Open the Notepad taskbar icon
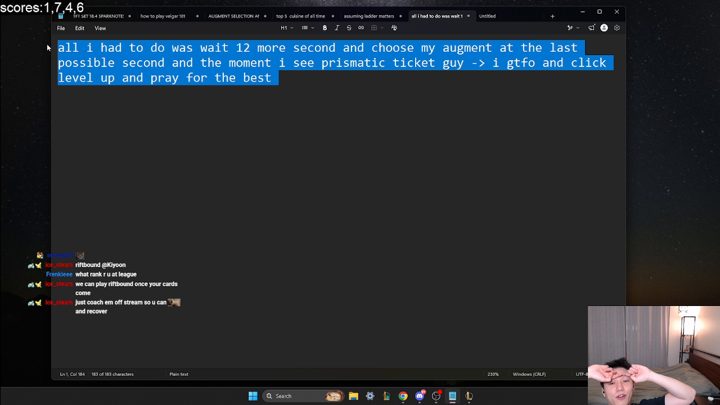 point(452,396)
